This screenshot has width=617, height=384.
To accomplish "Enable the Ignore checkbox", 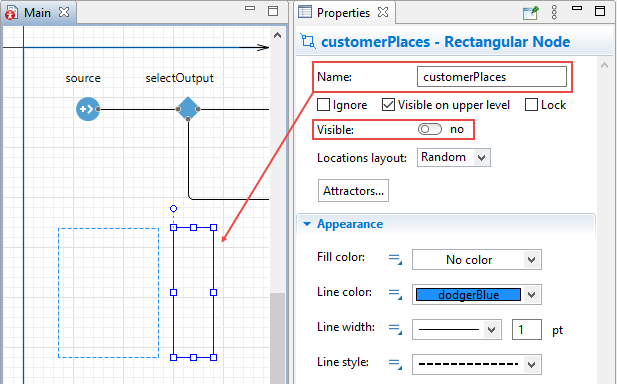I will click(x=323, y=105).
